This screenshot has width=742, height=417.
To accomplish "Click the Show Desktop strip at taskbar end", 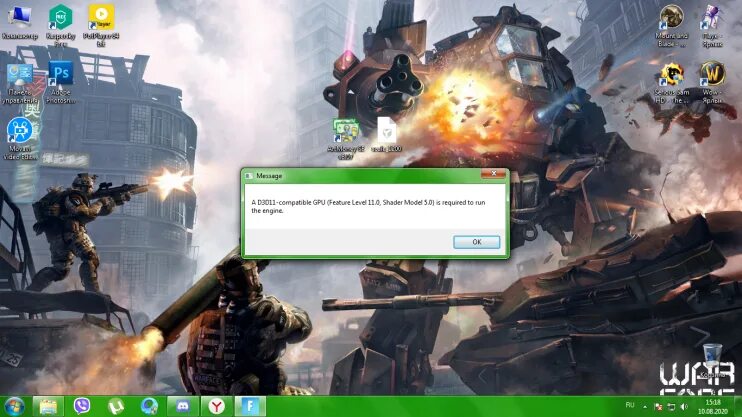I will click(738, 406).
